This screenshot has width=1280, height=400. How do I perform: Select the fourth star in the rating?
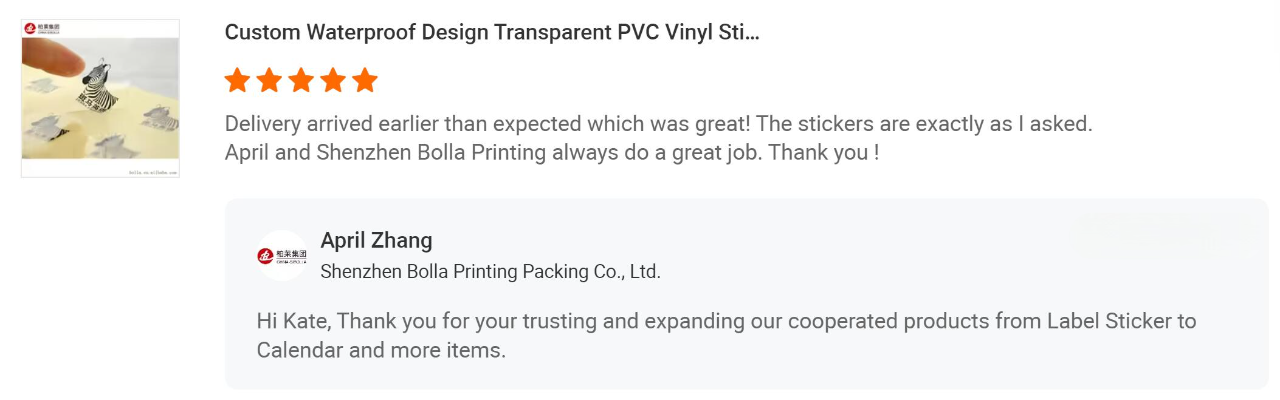tap(333, 80)
